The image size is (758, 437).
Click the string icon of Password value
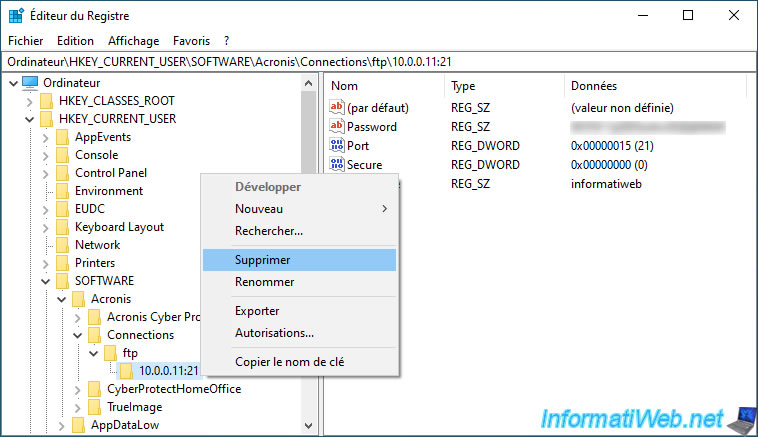pos(336,126)
